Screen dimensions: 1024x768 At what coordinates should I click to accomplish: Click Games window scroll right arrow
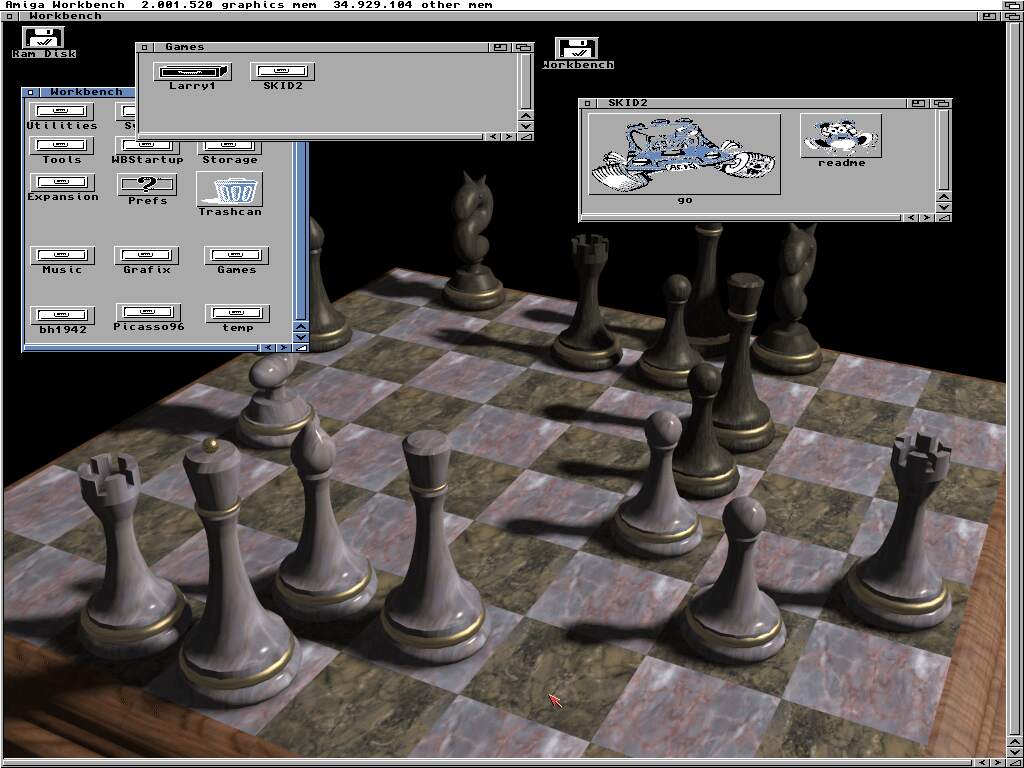(508, 136)
